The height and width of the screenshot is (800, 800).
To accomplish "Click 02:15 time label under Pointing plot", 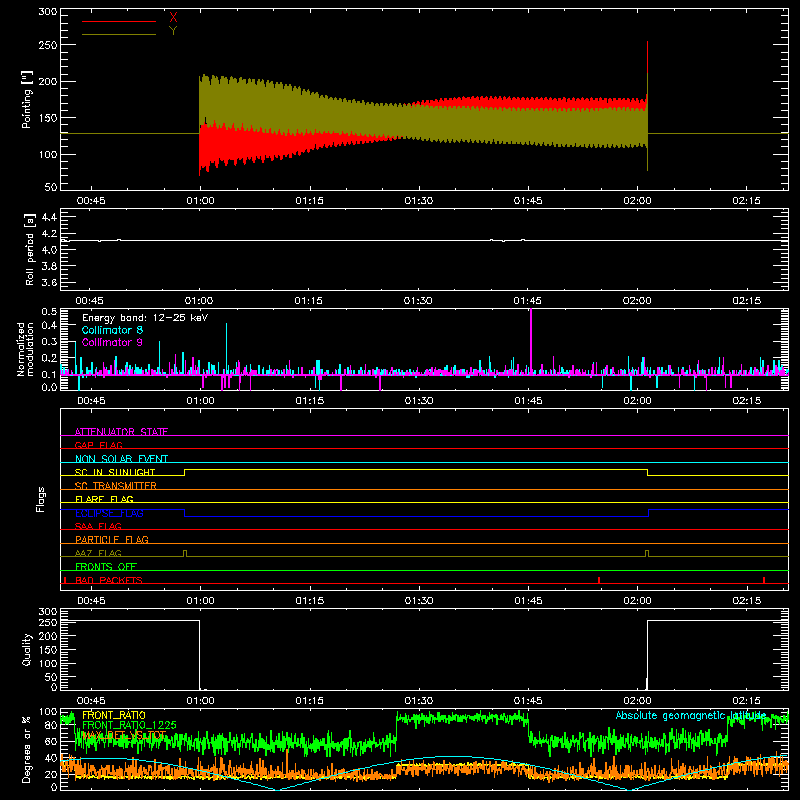I will [746, 201].
